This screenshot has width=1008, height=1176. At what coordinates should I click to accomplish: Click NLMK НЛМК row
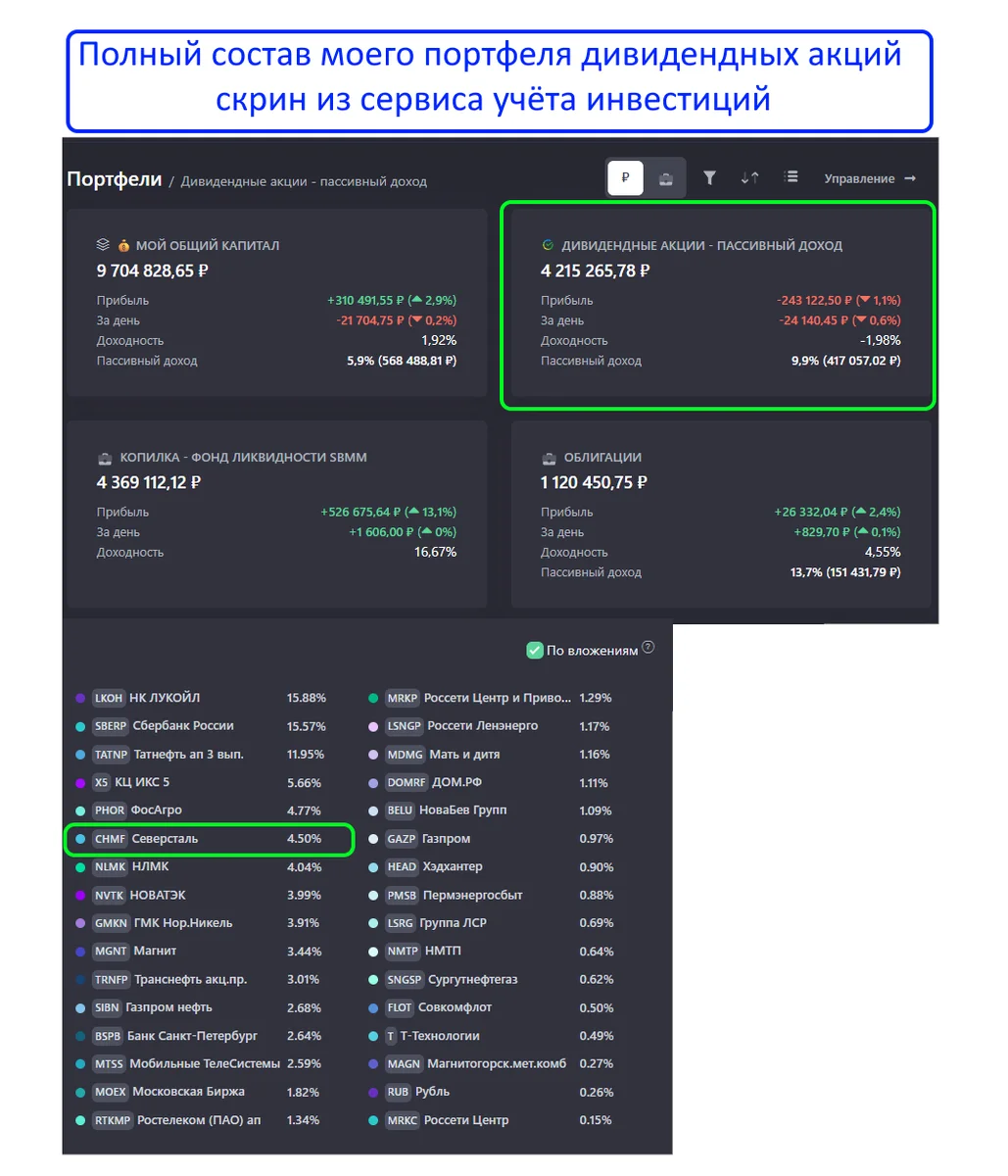200,866
